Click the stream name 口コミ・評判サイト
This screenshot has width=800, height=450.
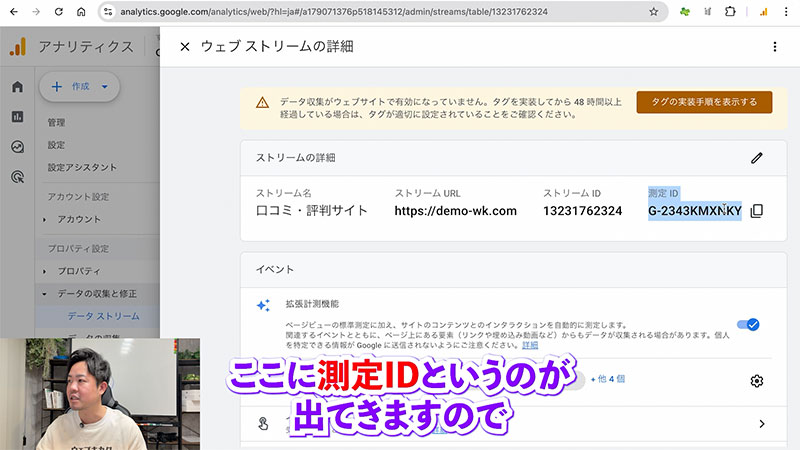(311, 211)
